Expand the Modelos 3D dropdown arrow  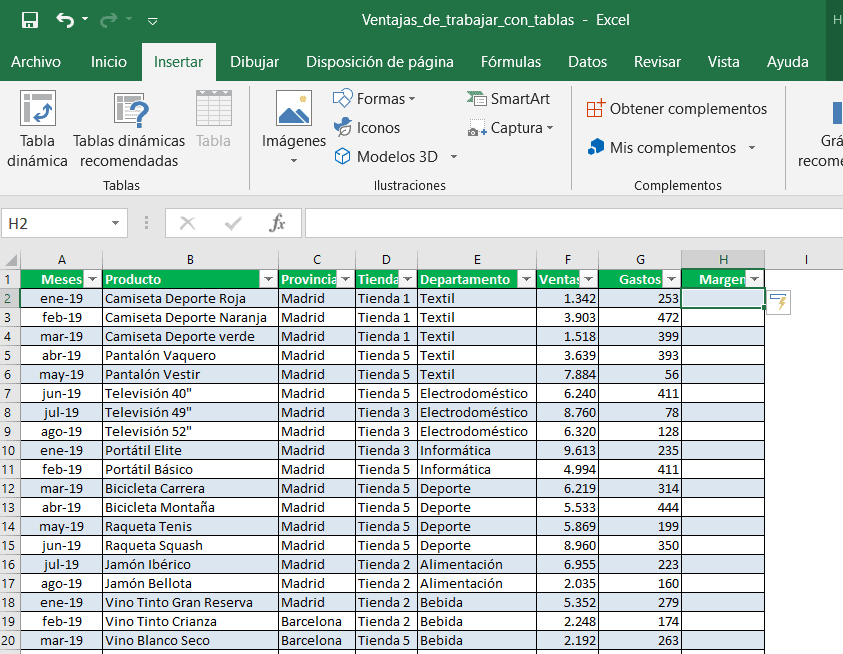[454, 157]
